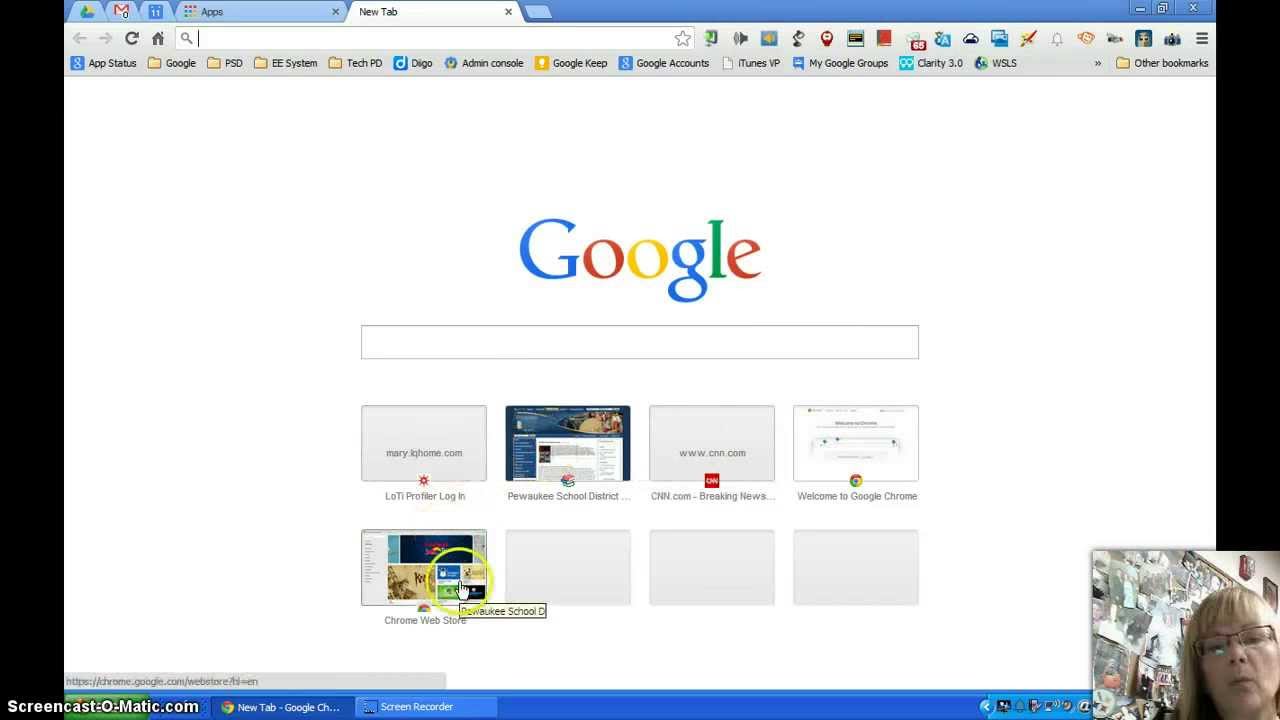Expand the PSD bookmarks folder
The image size is (1280, 720).
225,63
